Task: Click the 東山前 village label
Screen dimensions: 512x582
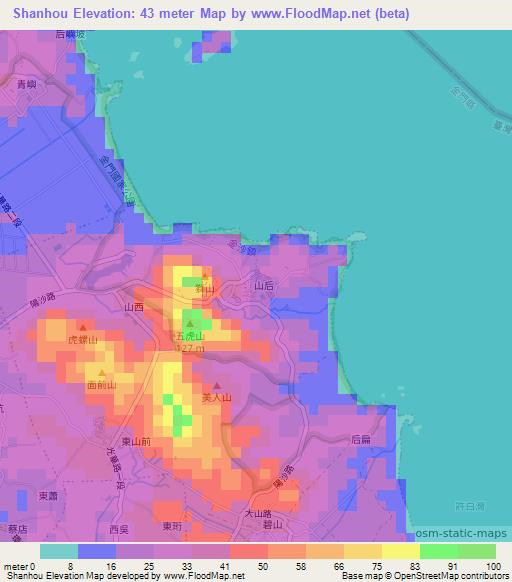Action: tap(136, 441)
